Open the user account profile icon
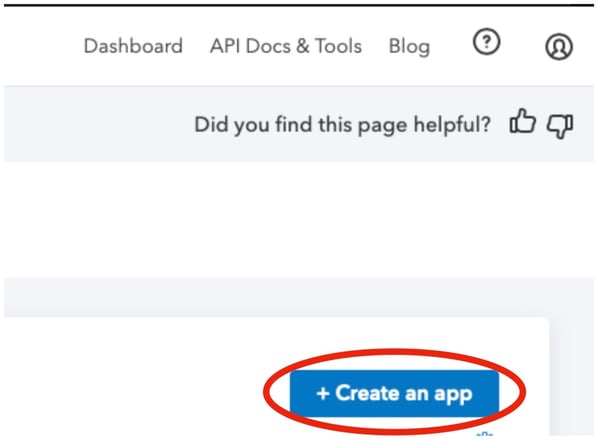The image size is (600, 441). point(559,47)
